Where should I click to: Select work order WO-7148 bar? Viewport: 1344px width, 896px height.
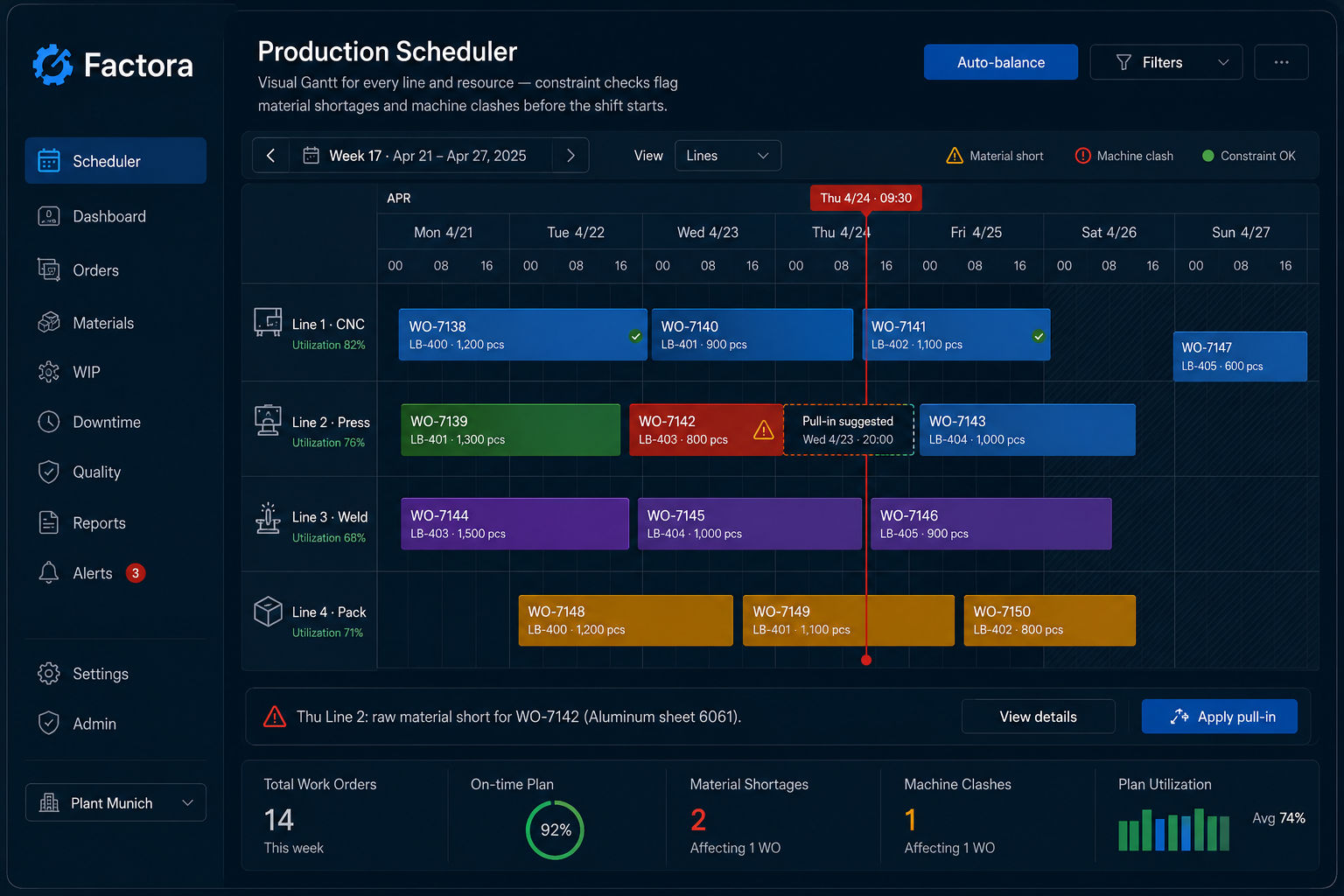(626, 620)
